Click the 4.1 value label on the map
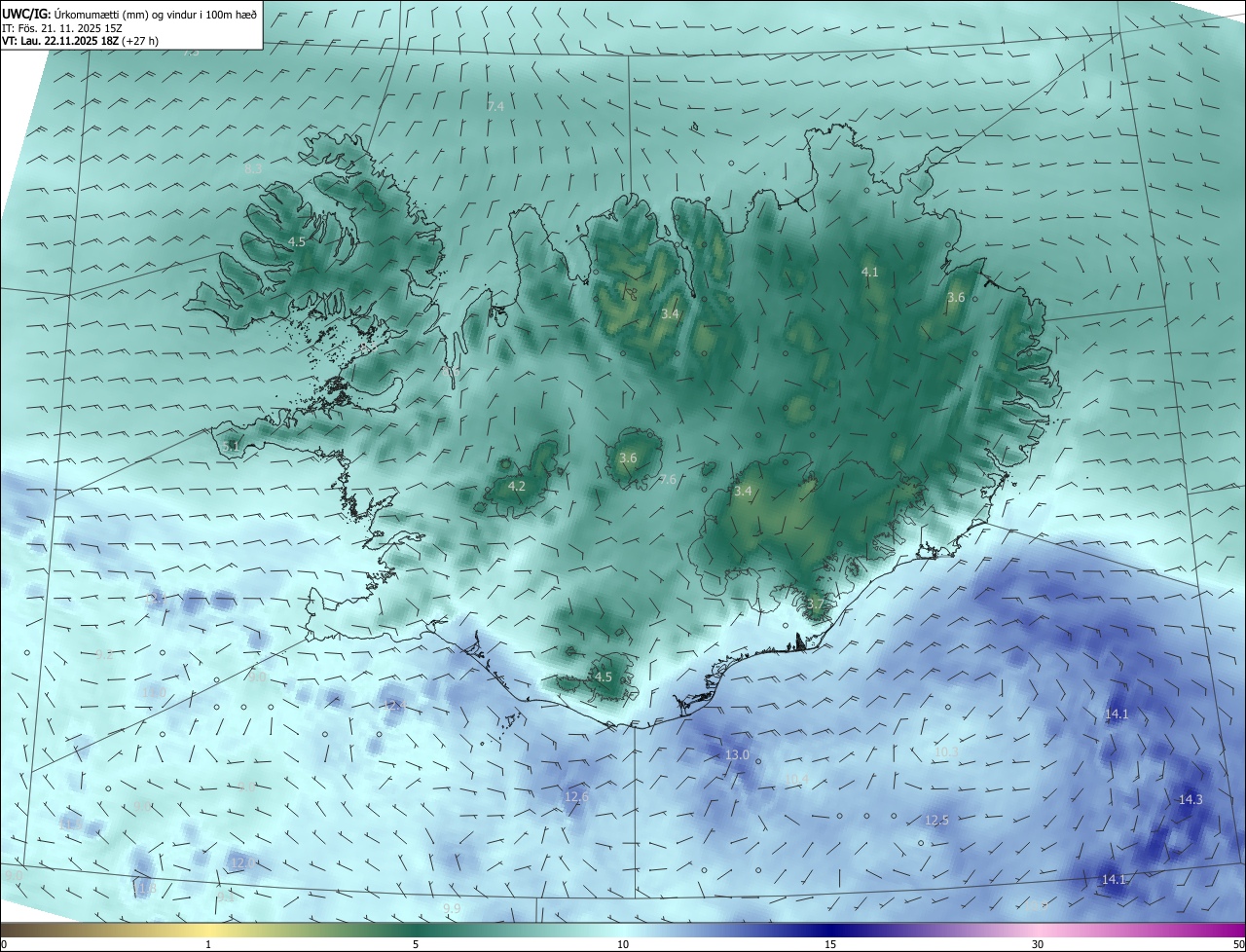 (870, 273)
